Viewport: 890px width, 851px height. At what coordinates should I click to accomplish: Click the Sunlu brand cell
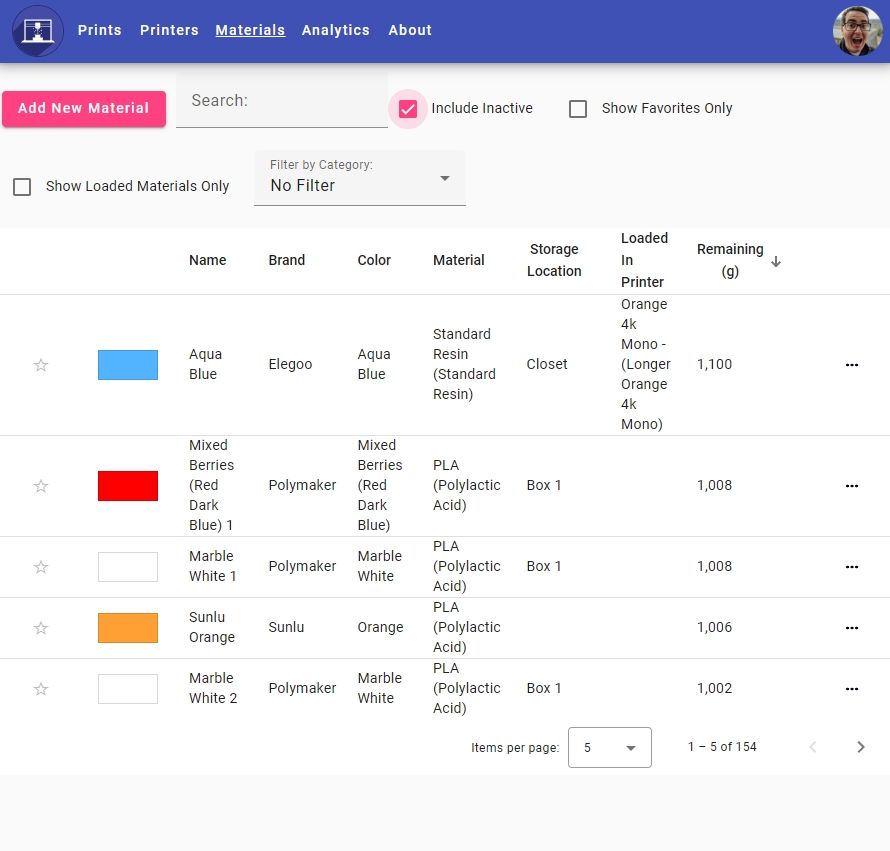286,627
